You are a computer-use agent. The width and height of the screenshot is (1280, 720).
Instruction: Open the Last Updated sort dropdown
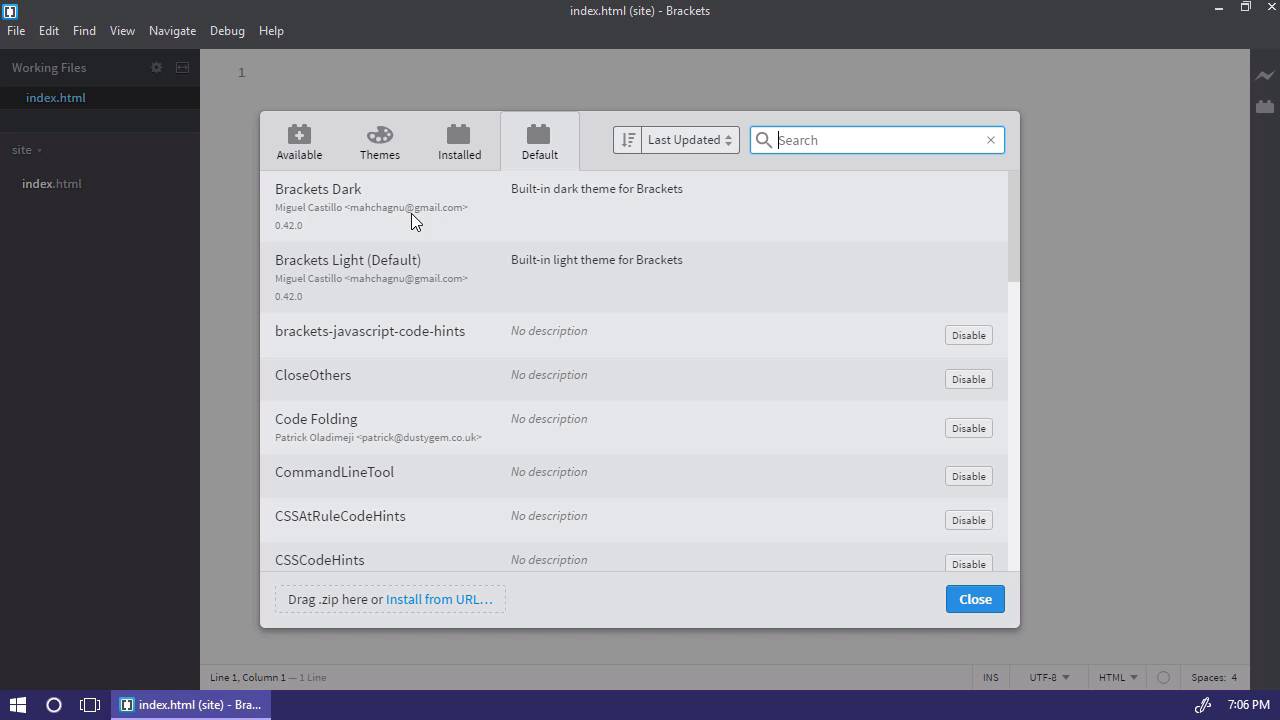[x=690, y=140]
